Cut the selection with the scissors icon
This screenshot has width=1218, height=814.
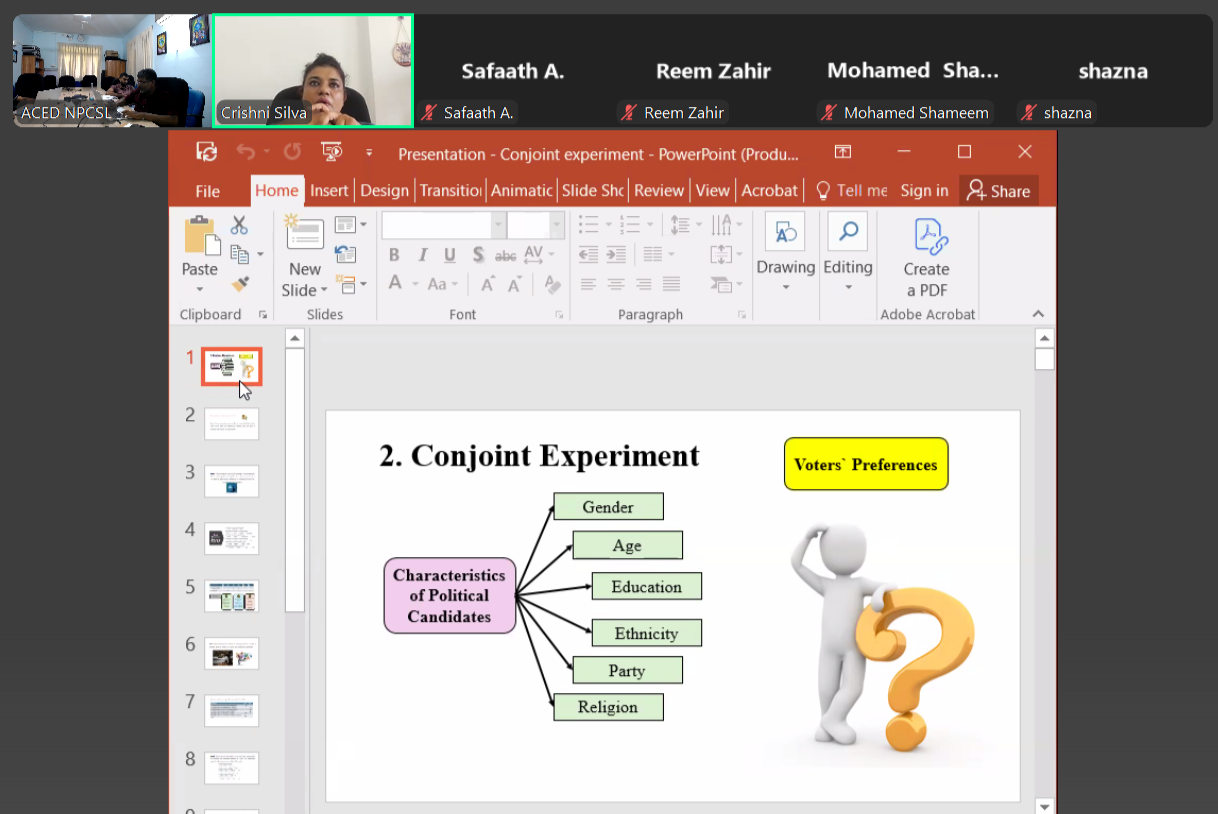[240, 225]
